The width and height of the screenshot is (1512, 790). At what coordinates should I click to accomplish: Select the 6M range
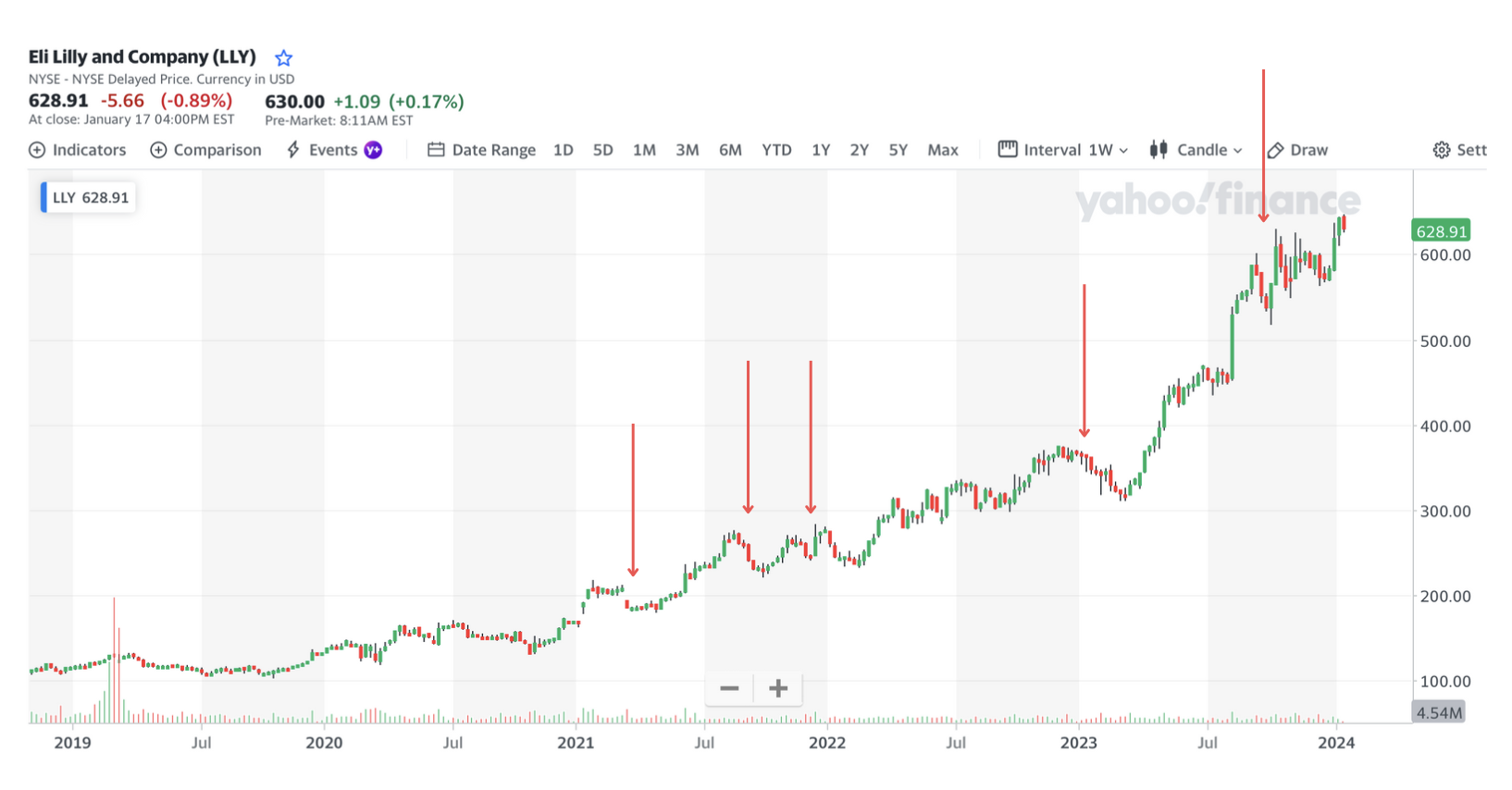coord(730,150)
